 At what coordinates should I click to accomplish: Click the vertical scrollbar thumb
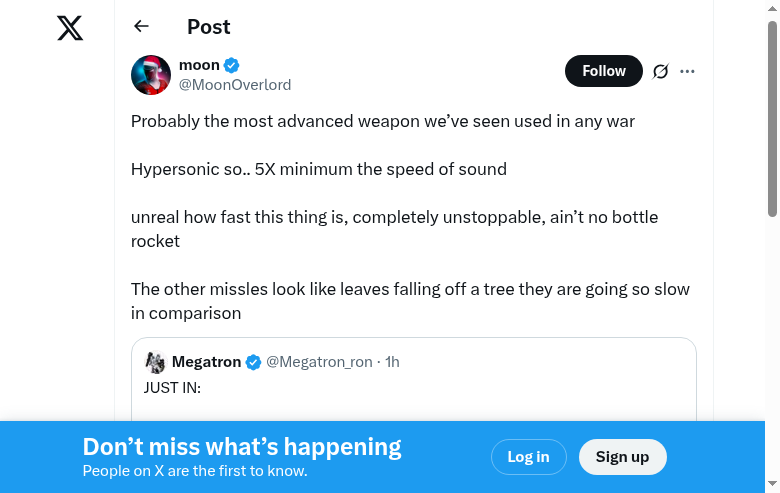coord(772,115)
